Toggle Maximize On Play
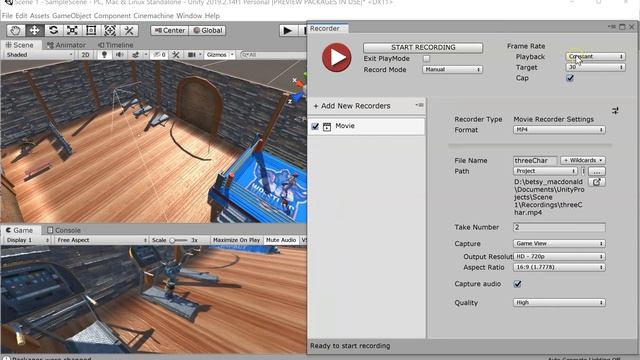 click(x=236, y=240)
